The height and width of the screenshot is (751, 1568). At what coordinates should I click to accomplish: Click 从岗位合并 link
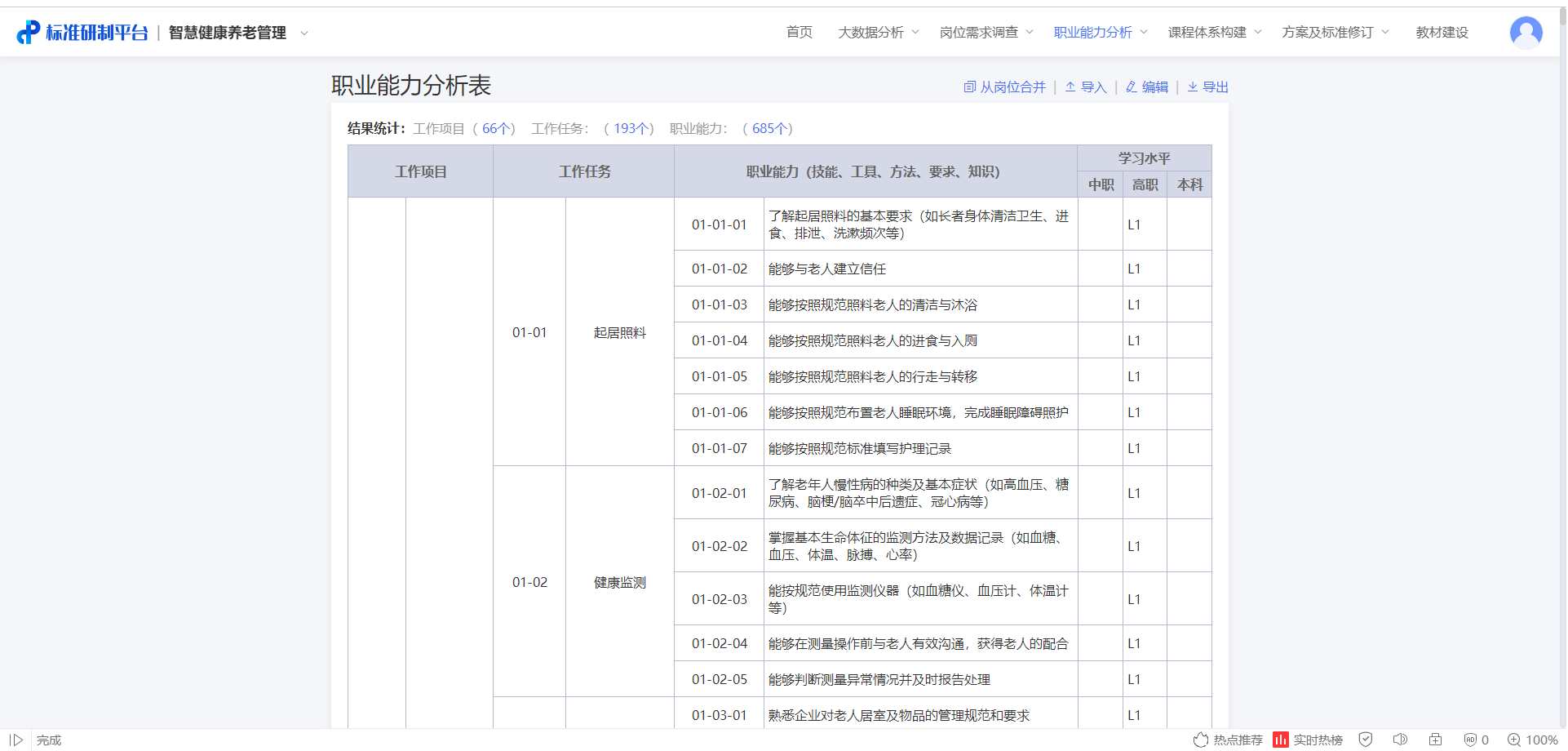click(x=1004, y=87)
